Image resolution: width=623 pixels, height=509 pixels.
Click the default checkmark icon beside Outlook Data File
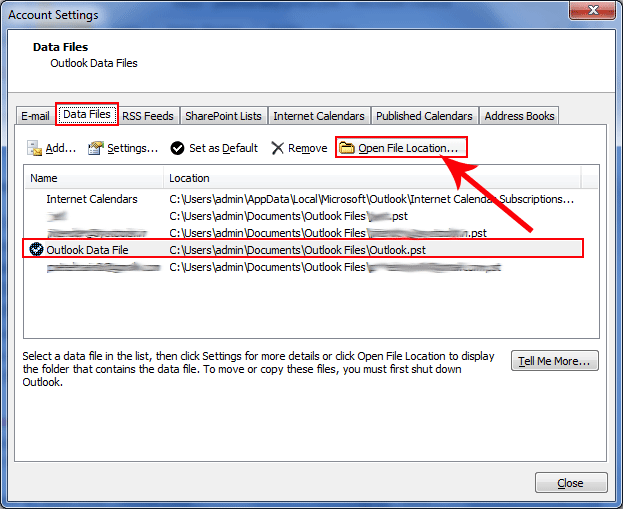point(36,250)
